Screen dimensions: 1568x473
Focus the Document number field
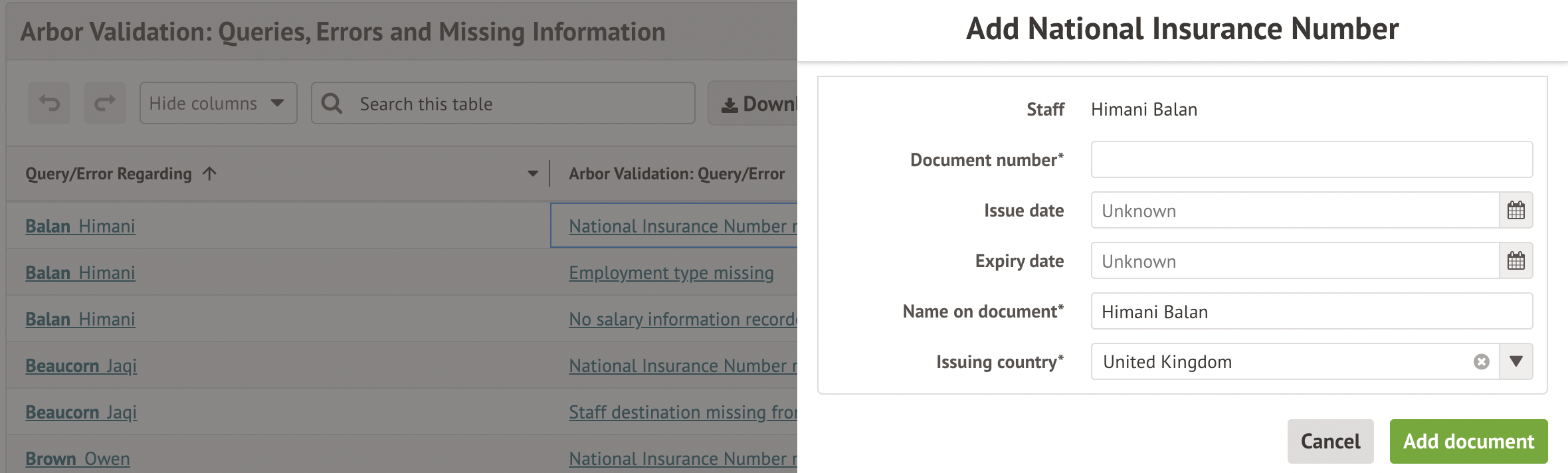coord(1311,159)
